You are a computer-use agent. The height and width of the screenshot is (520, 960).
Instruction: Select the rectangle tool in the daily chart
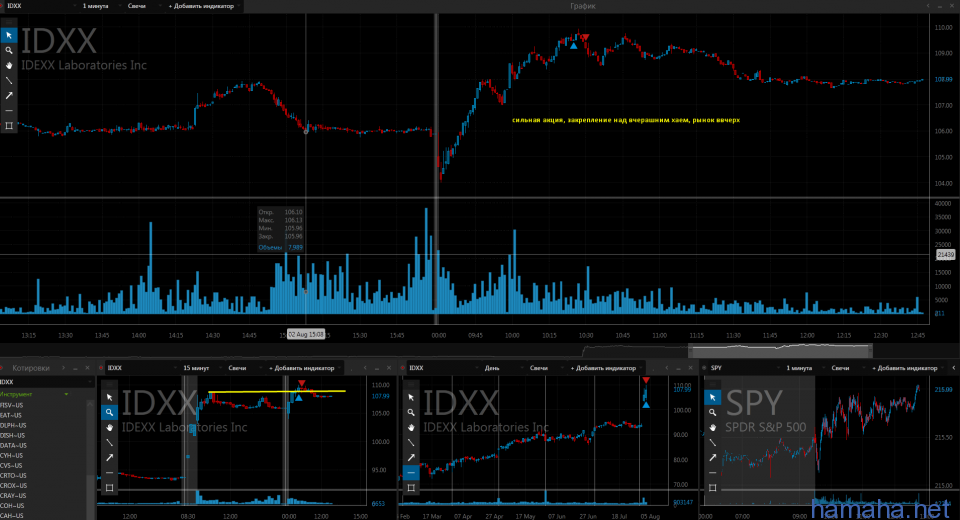coord(411,488)
